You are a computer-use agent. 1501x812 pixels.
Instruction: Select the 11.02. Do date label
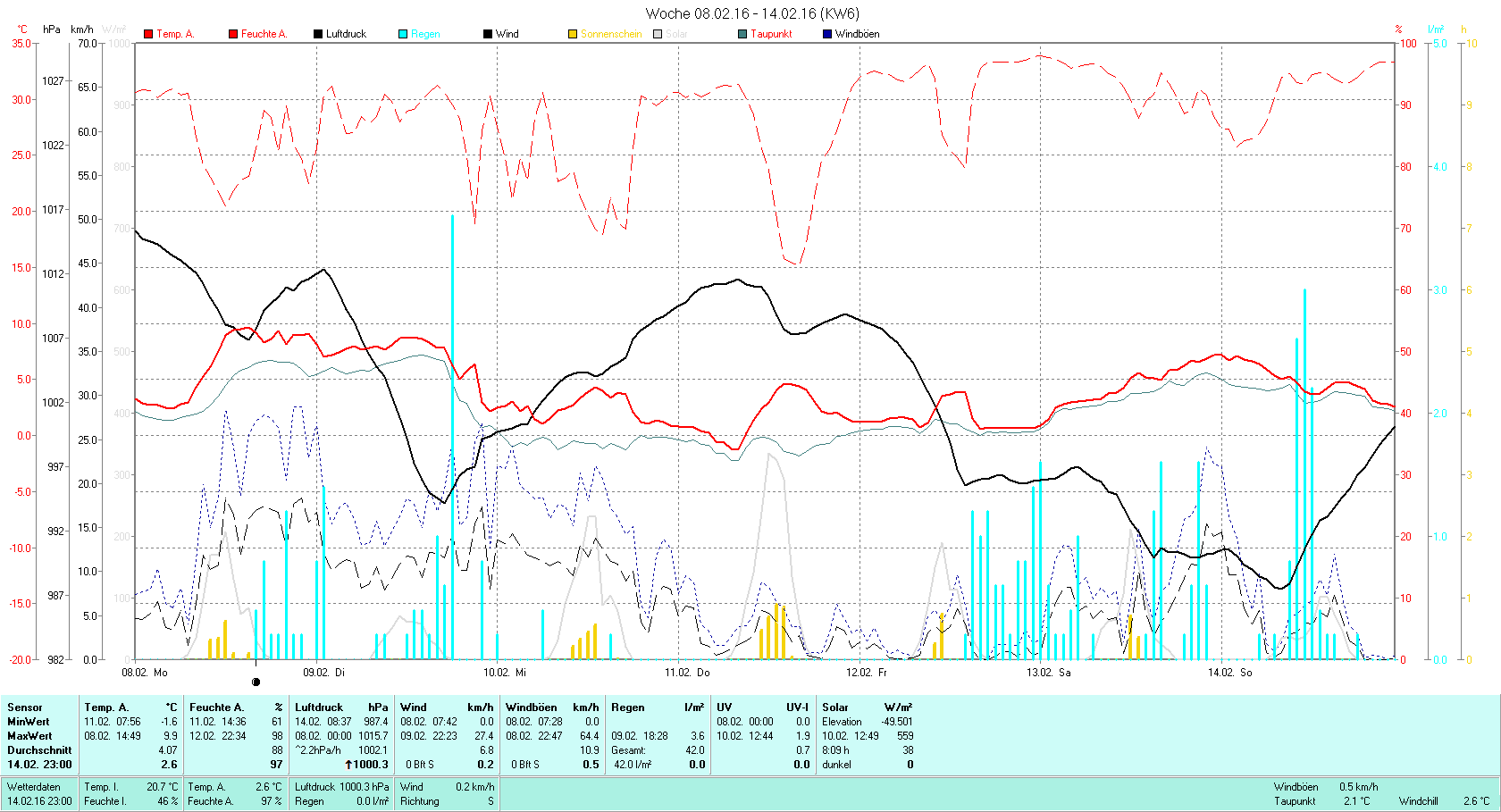[687, 672]
